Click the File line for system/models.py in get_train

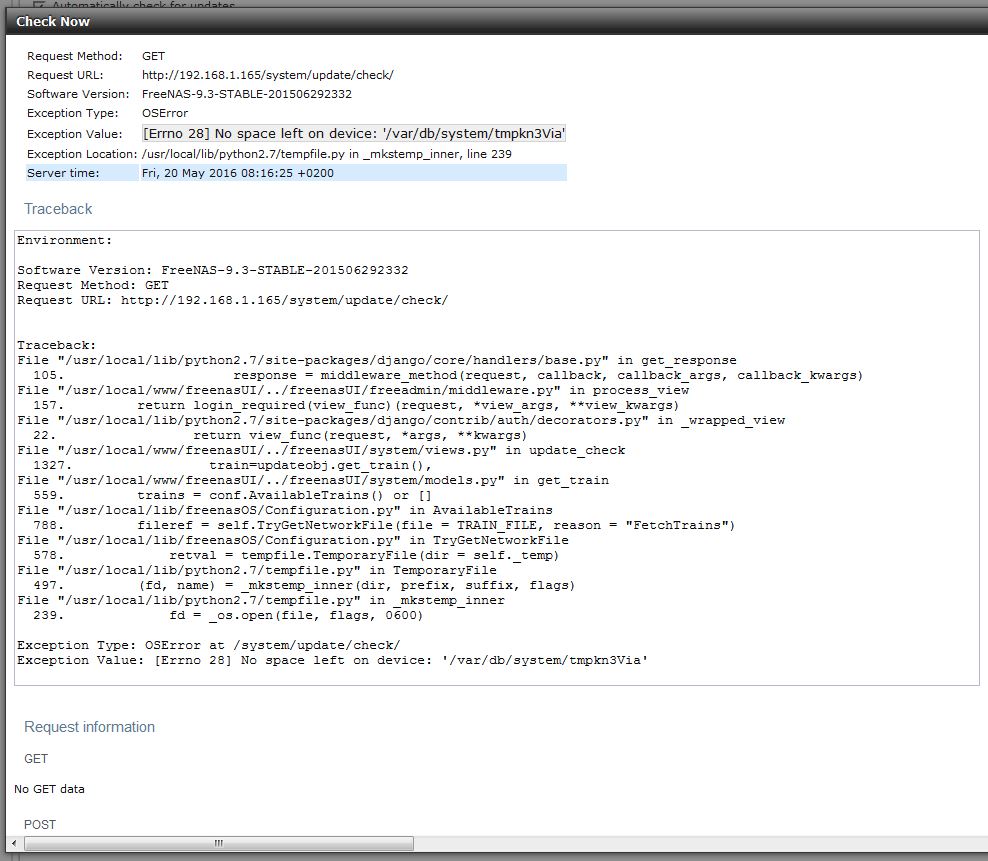pos(313,480)
